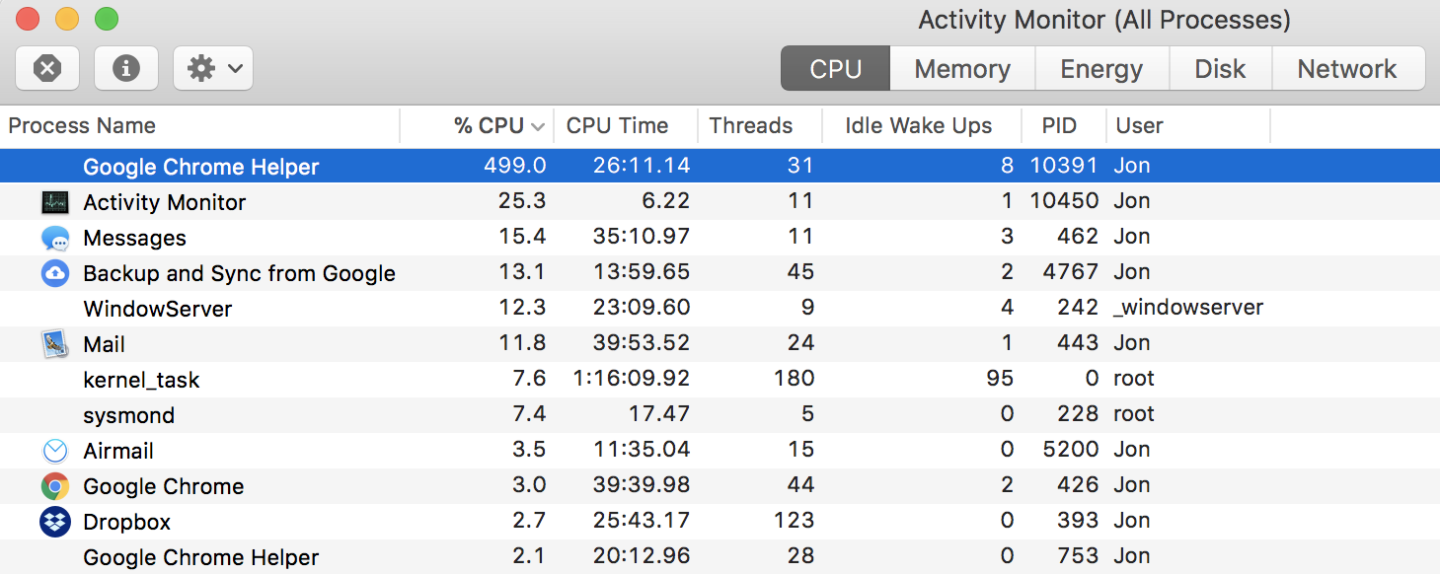
Task: Click the process Inspect info button
Action: pyautogui.click(x=126, y=68)
